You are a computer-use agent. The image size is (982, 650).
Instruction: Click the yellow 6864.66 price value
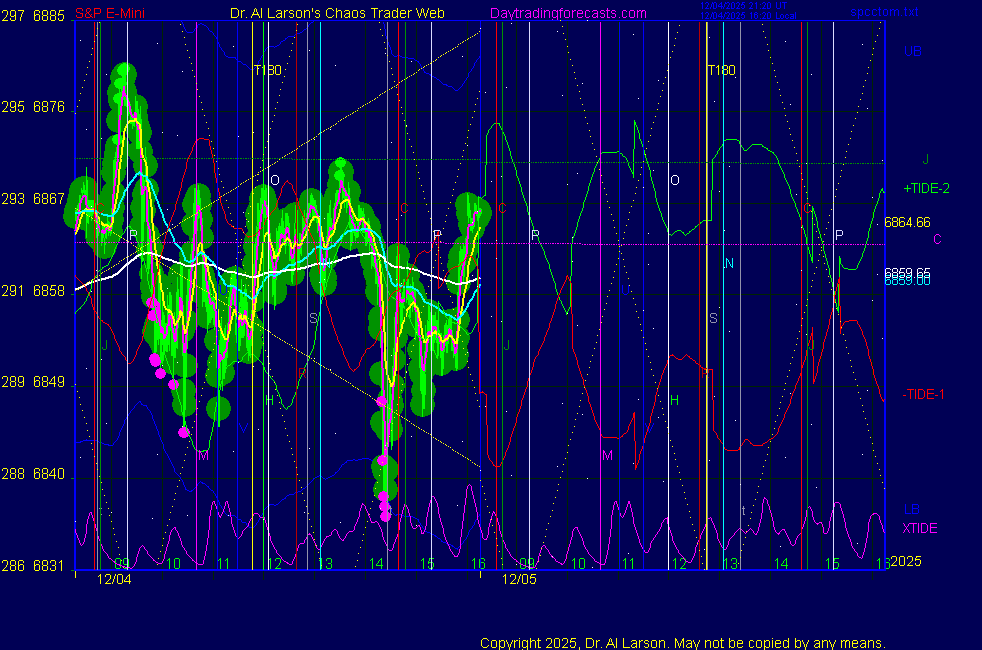point(907,222)
